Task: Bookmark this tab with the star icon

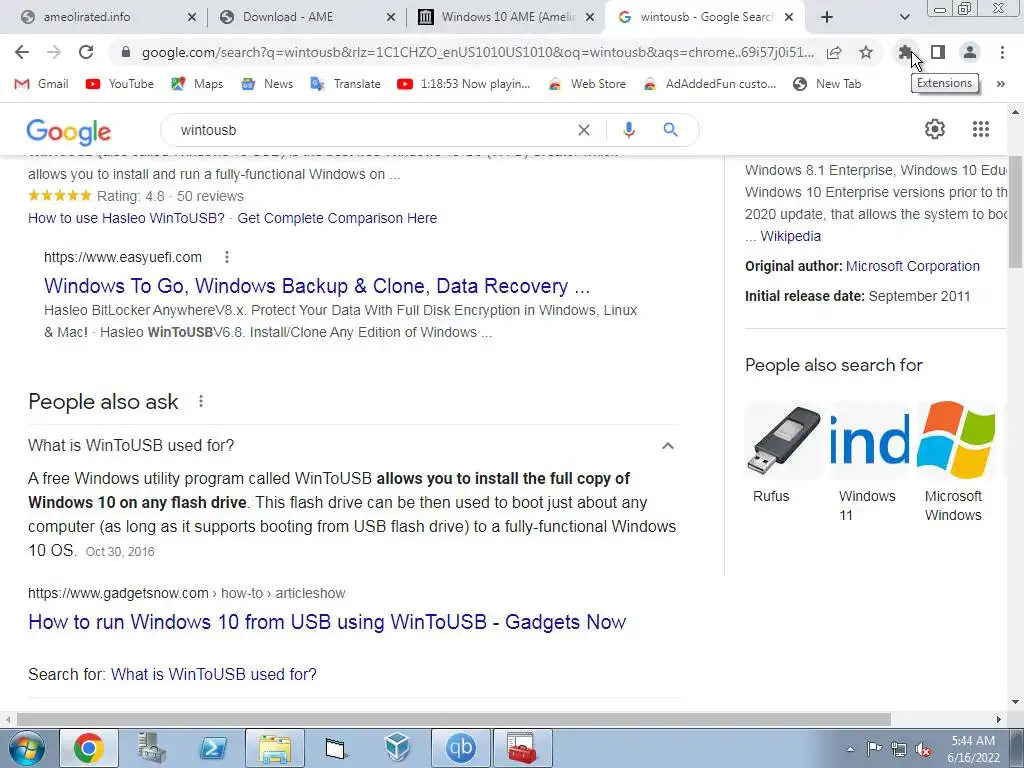Action: tap(866, 52)
